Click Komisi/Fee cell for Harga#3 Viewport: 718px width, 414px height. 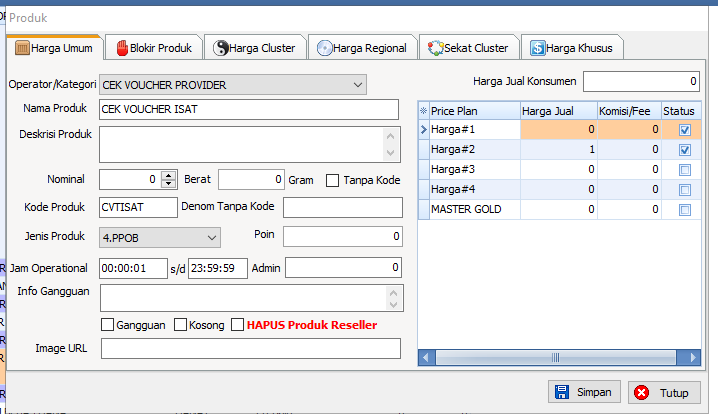[x=629, y=169]
